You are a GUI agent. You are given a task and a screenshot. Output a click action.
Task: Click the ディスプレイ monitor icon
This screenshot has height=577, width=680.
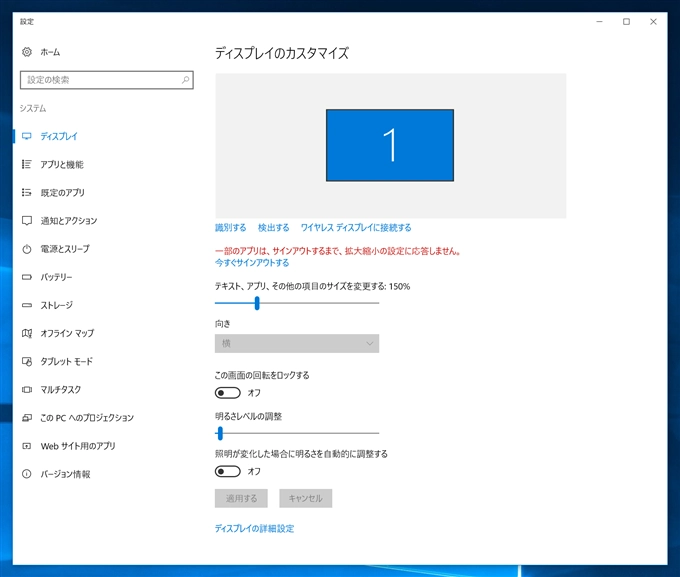tap(27, 136)
